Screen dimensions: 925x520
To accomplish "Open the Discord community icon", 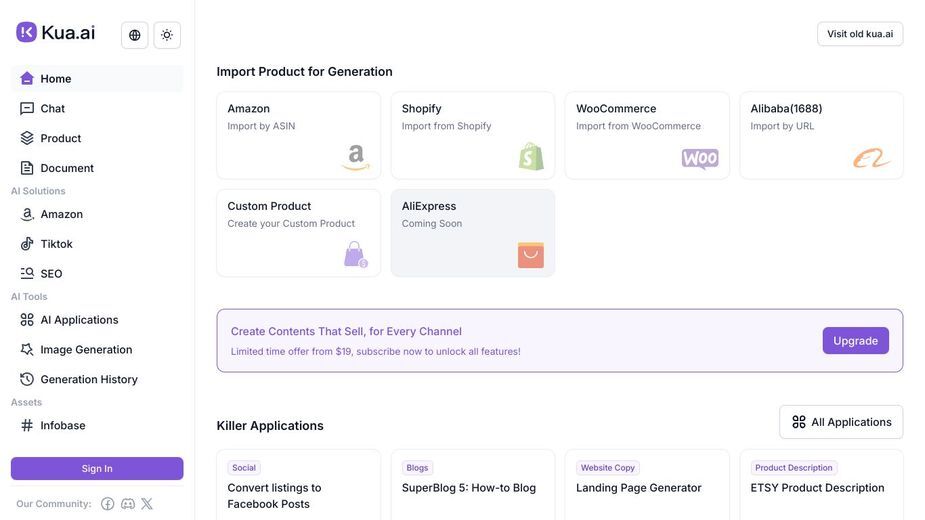I will [x=128, y=503].
